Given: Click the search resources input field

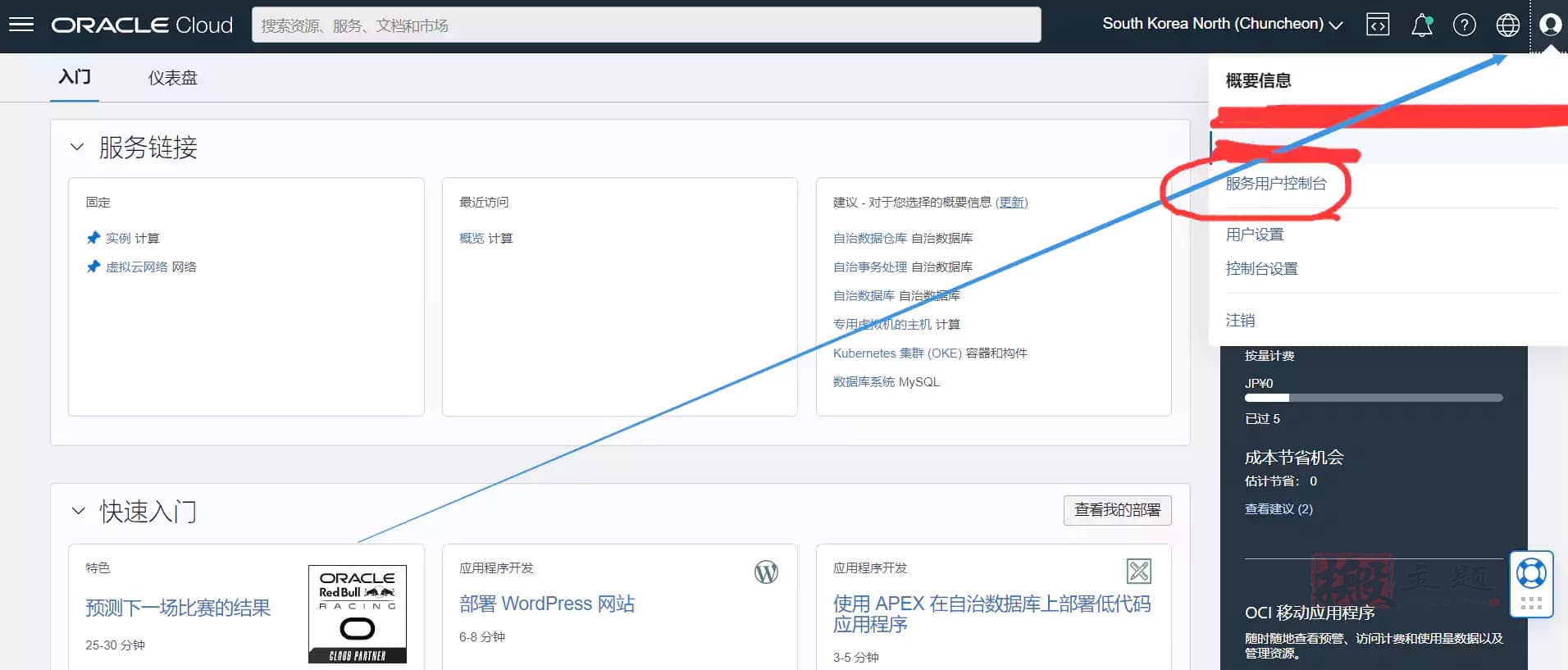Looking at the screenshot, I should point(646,25).
